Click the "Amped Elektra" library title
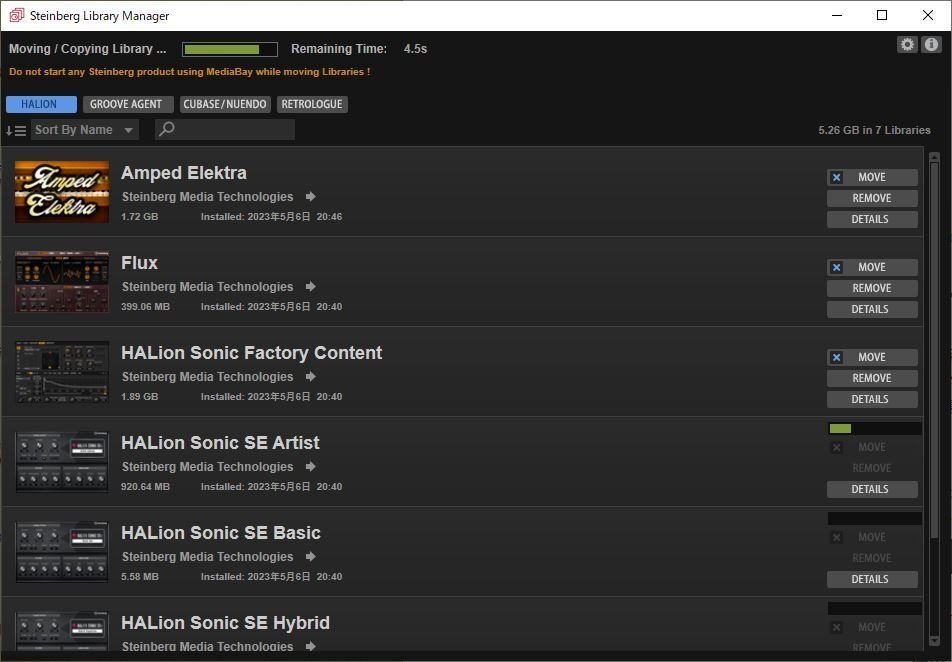This screenshot has width=952, height=662. (x=184, y=173)
